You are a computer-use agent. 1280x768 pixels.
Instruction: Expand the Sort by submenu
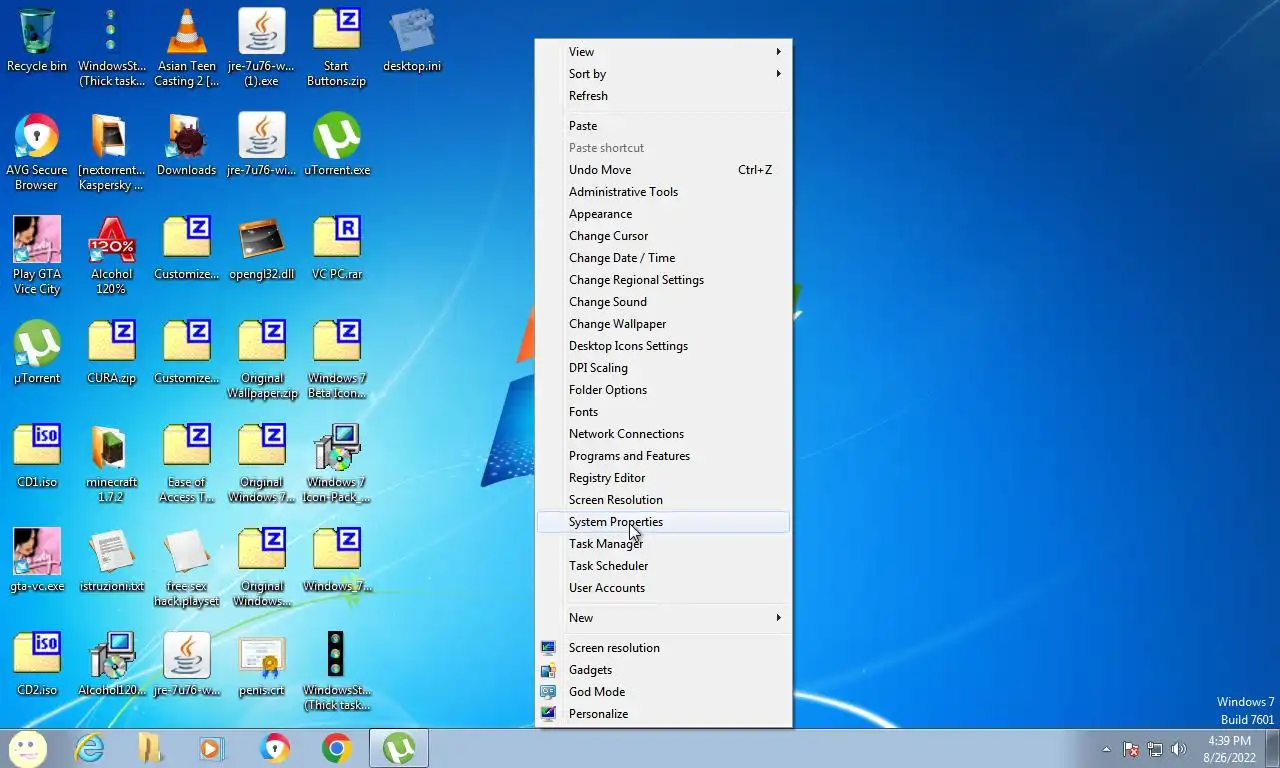click(664, 74)
